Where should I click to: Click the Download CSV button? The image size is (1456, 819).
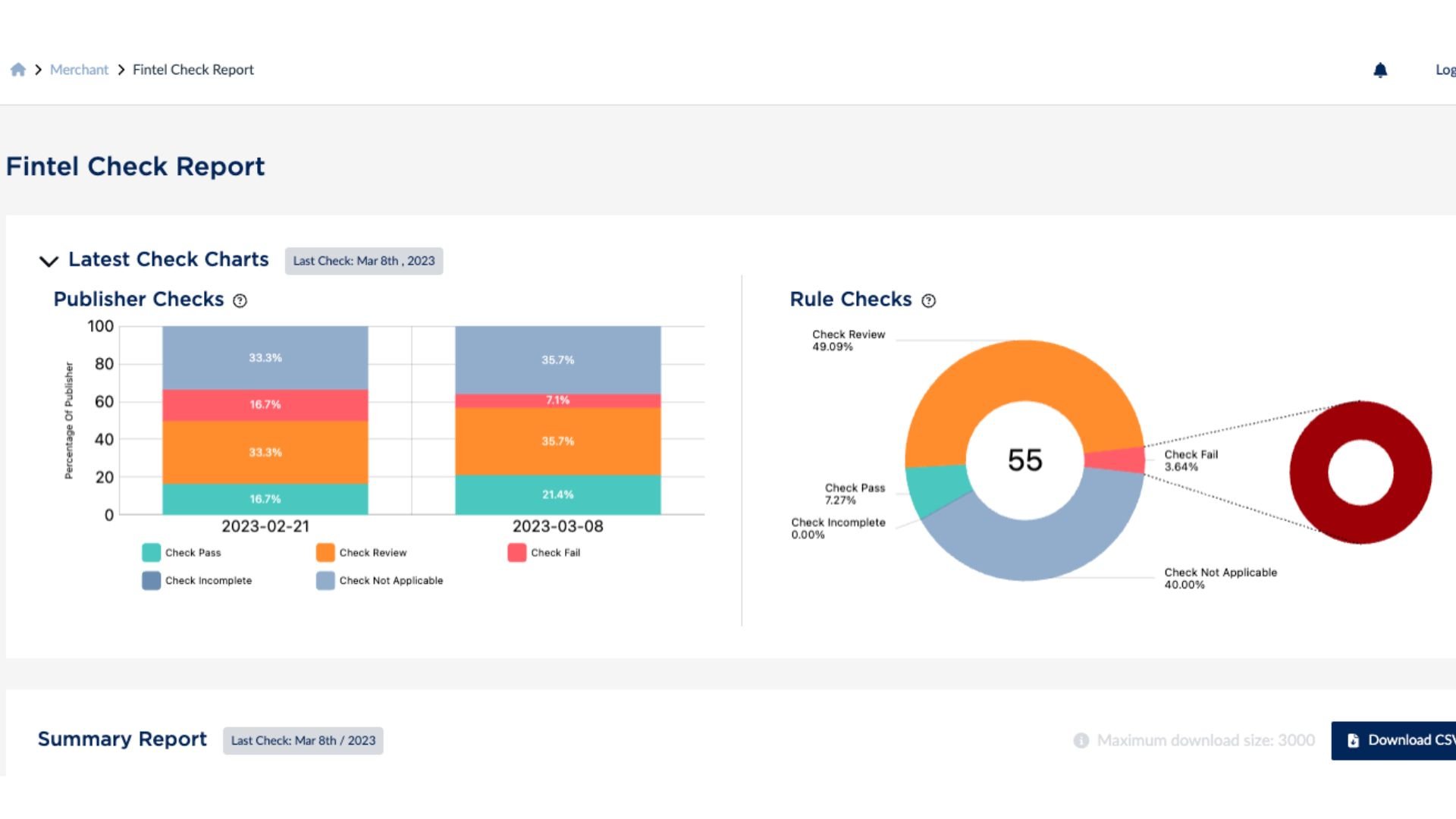[1403, 740]
